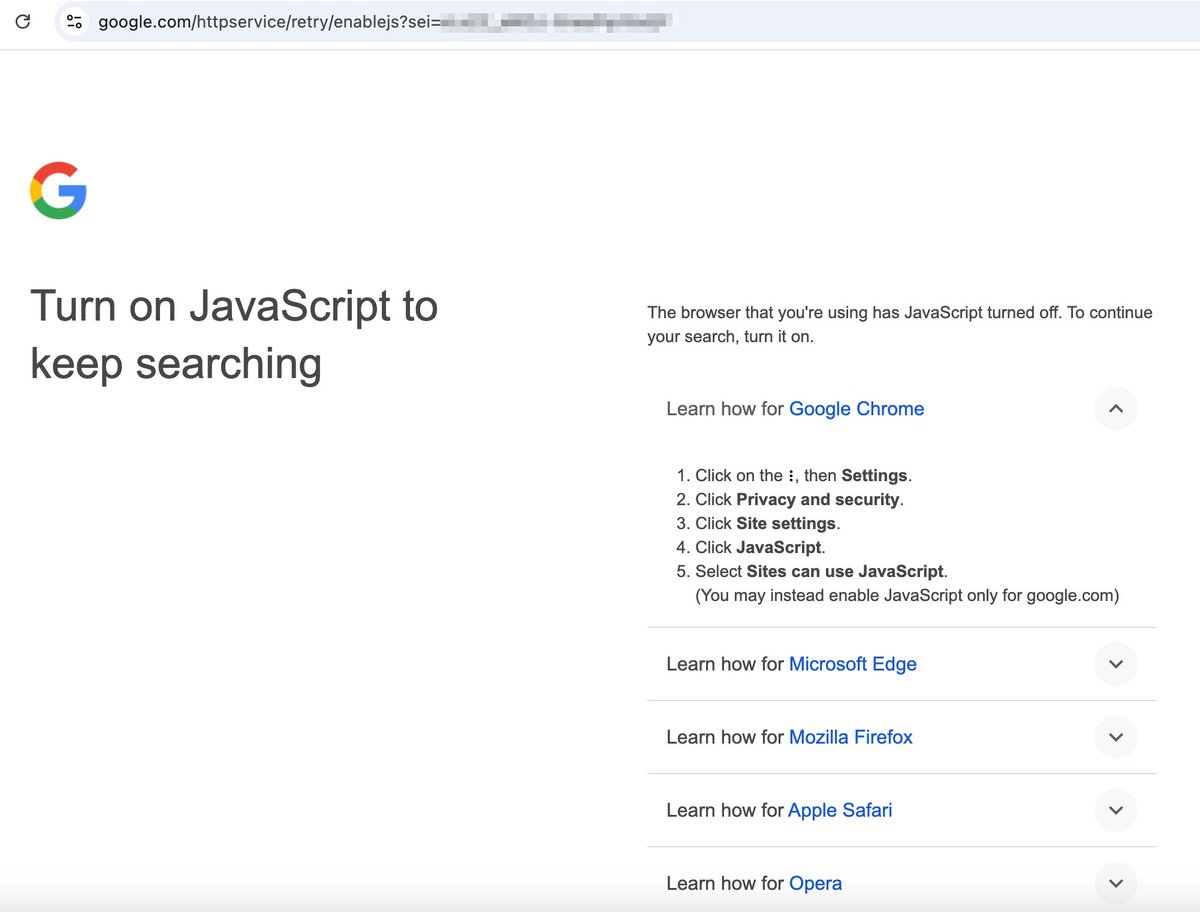The image size is (1200, 912).
Task: Reload the page with the refresh icon
Action: (x=23, y=21)
